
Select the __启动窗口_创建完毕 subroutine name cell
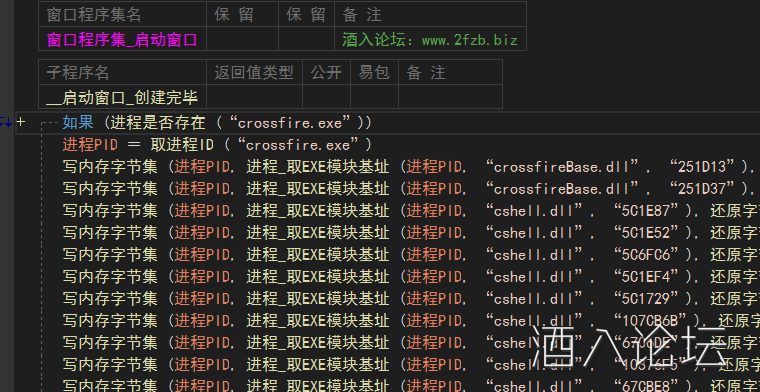tap(123, 97)
